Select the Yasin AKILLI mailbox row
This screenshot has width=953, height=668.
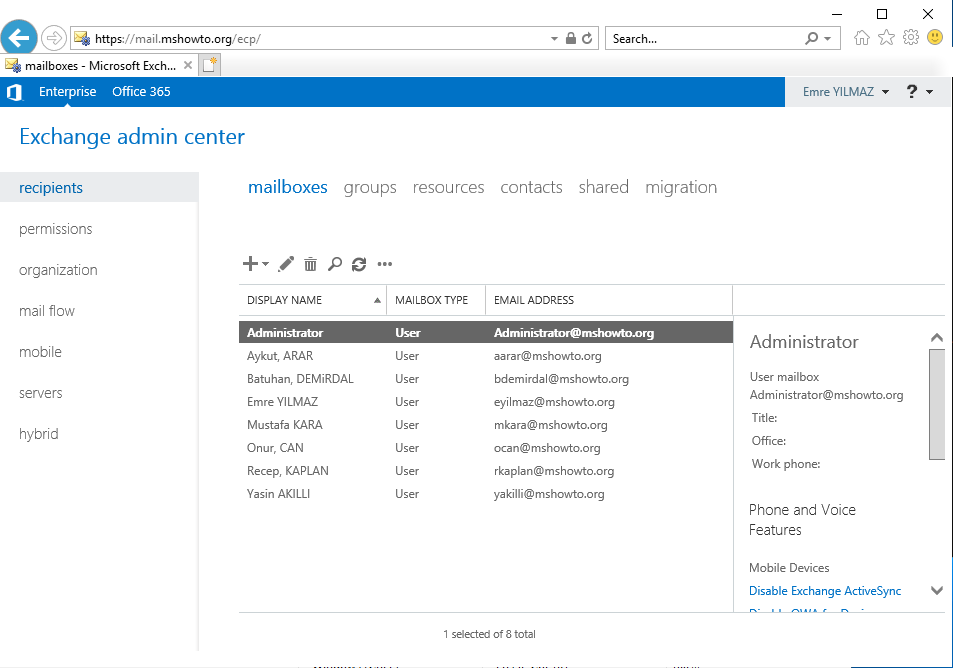click(486, 494)
